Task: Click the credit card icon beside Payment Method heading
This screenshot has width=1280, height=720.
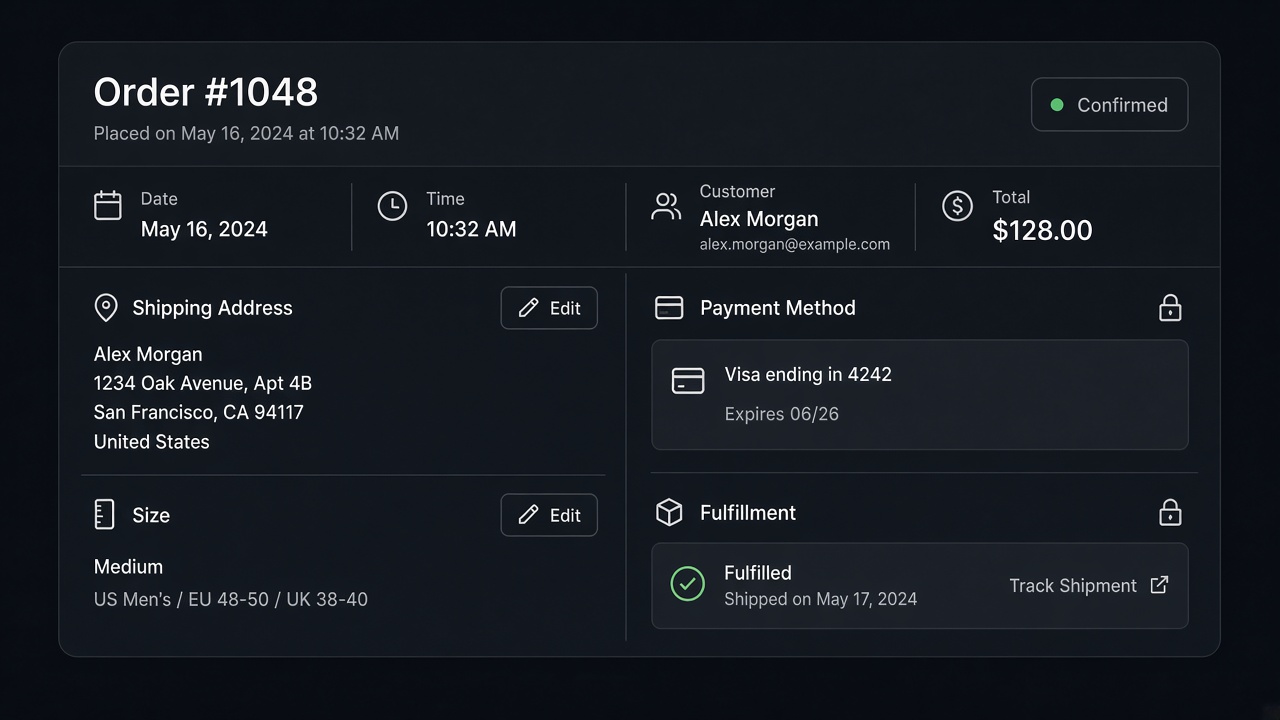Action: pos(669,308)
